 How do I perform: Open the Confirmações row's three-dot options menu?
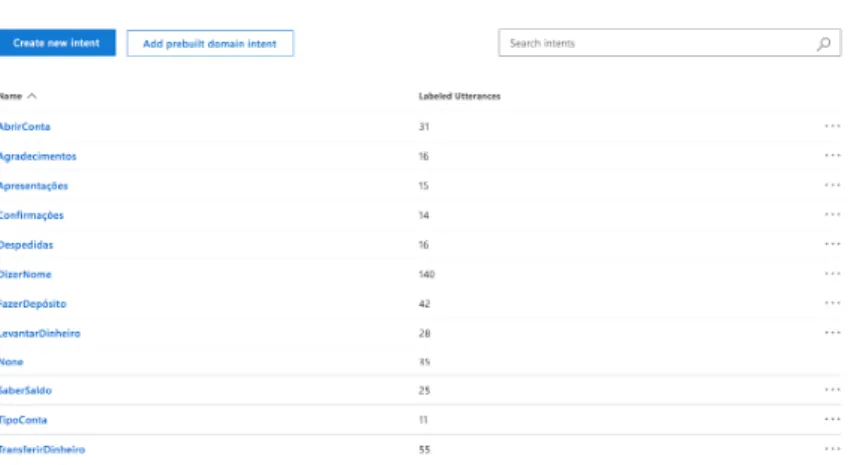coord(832,215)
